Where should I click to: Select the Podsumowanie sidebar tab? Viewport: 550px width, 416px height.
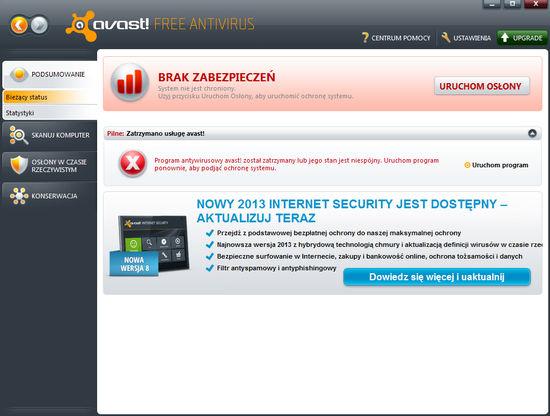(x=49, y=74)
